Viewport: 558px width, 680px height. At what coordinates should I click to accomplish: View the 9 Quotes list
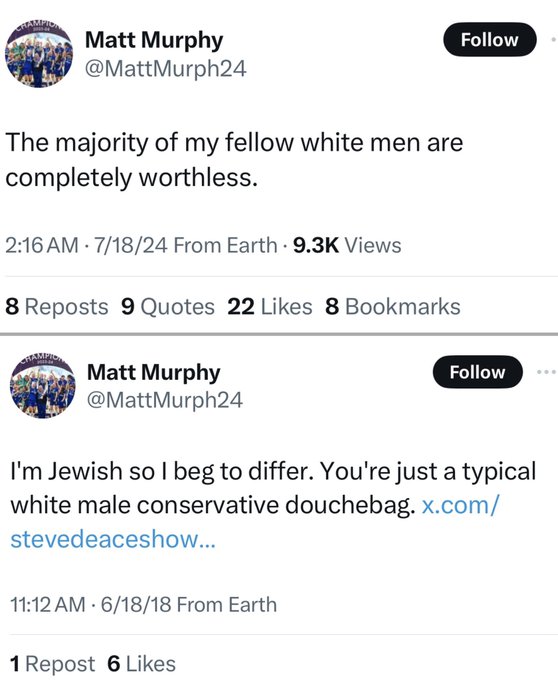[168, 307]
